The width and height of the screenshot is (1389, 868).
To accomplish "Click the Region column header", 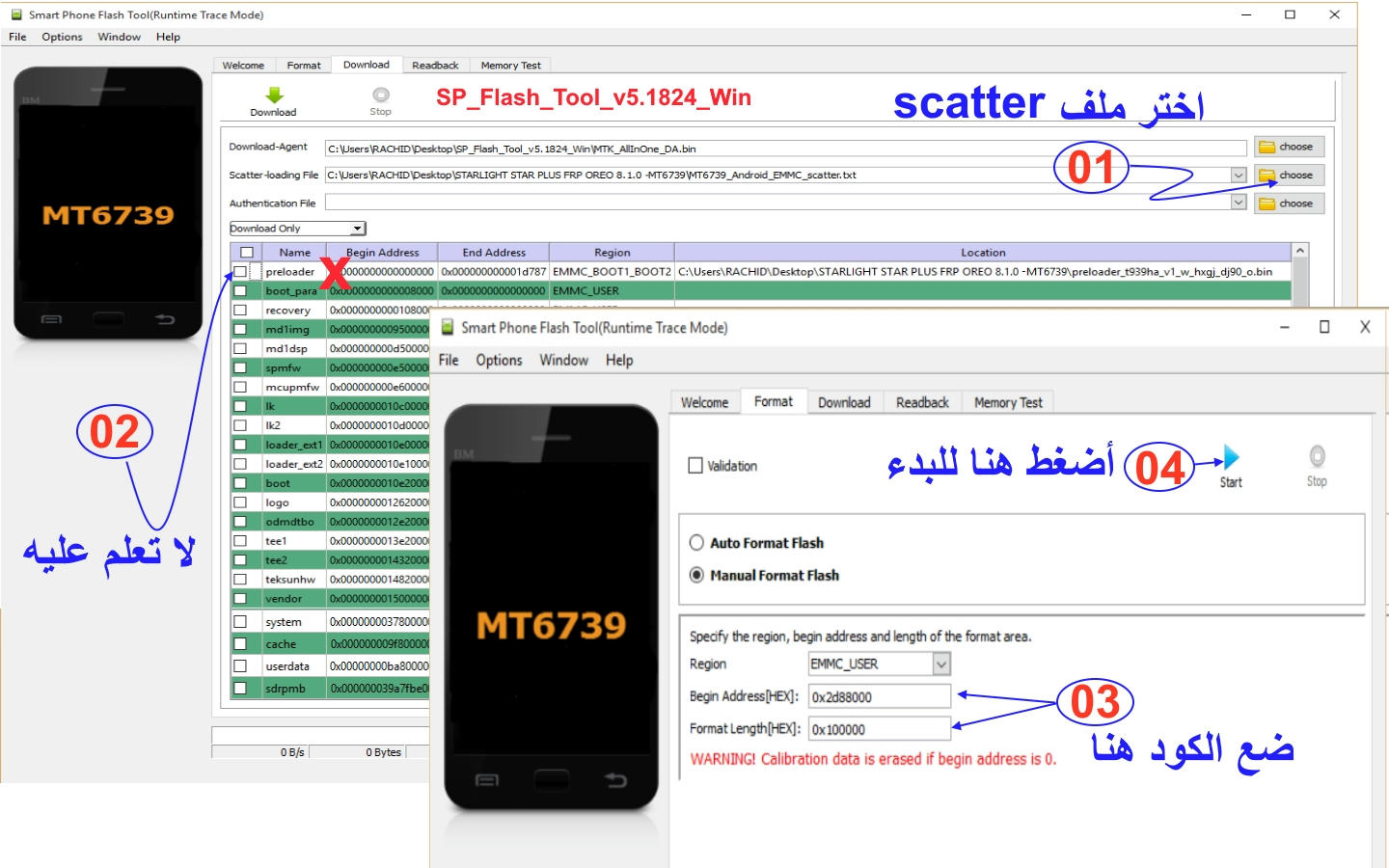I will (612, 253).
